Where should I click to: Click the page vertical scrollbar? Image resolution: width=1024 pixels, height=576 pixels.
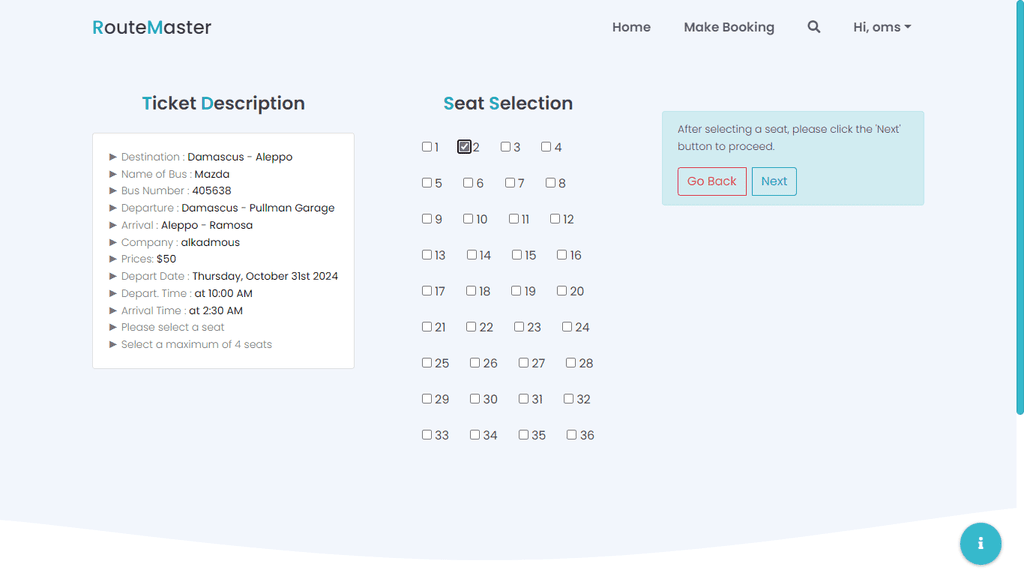tap(1020, 209)
